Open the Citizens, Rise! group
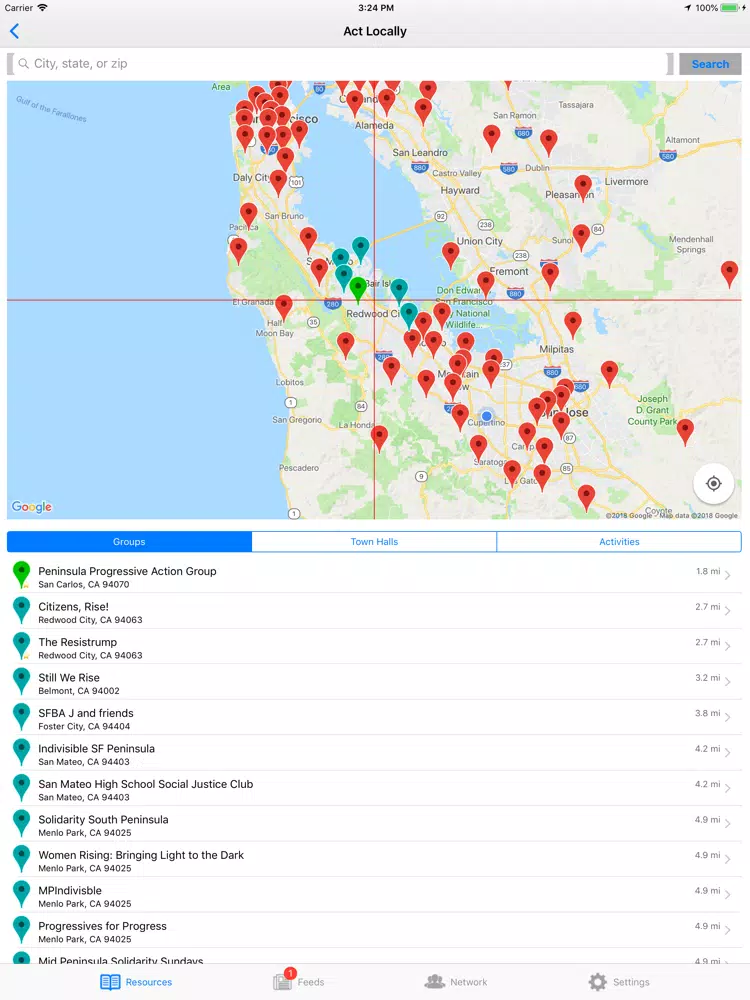 coord(374,612)
